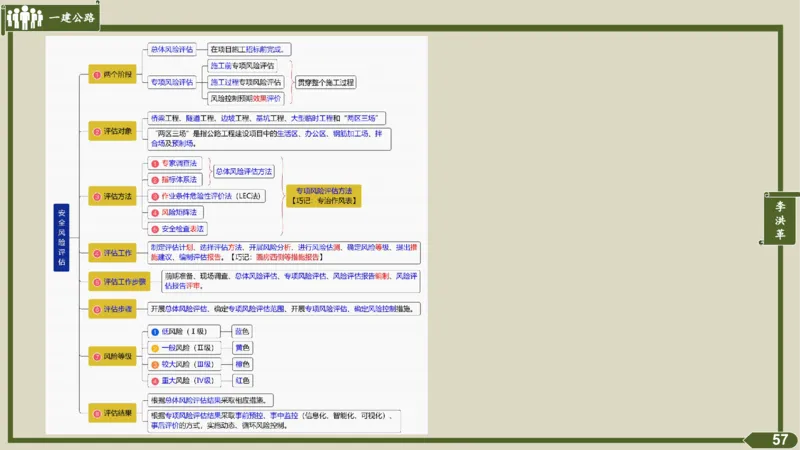Click the 较大风险 (Ⅲ级) node
Viewport: 800px width, 450px height.
(184, 364)
